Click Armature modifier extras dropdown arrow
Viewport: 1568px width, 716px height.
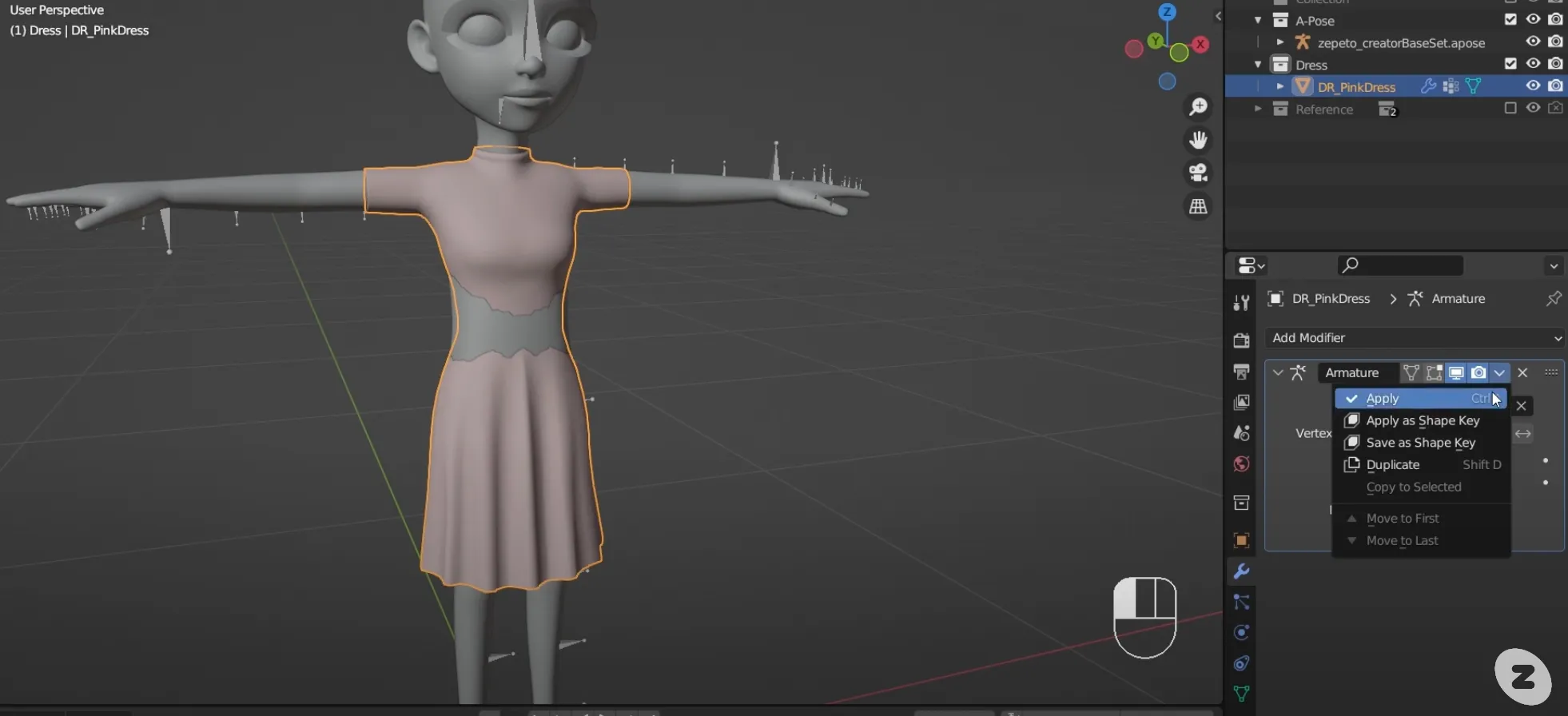1499,372
